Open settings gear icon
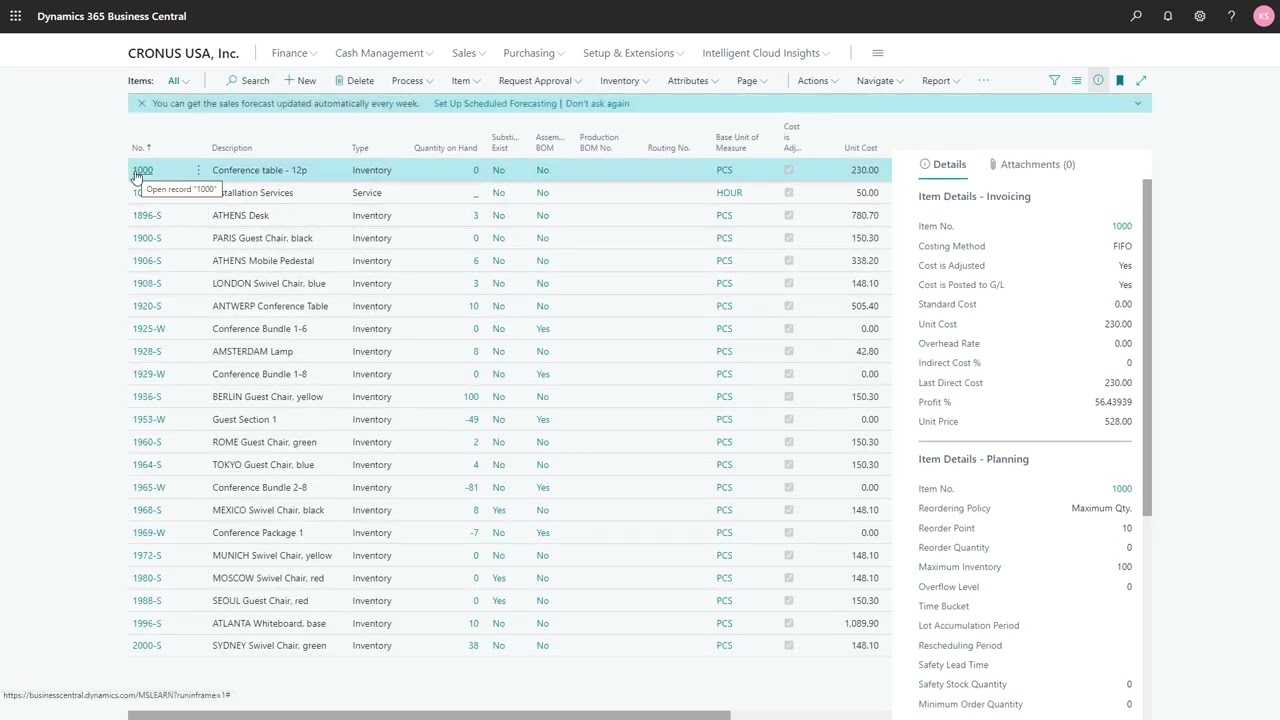 pos(1200,16)
